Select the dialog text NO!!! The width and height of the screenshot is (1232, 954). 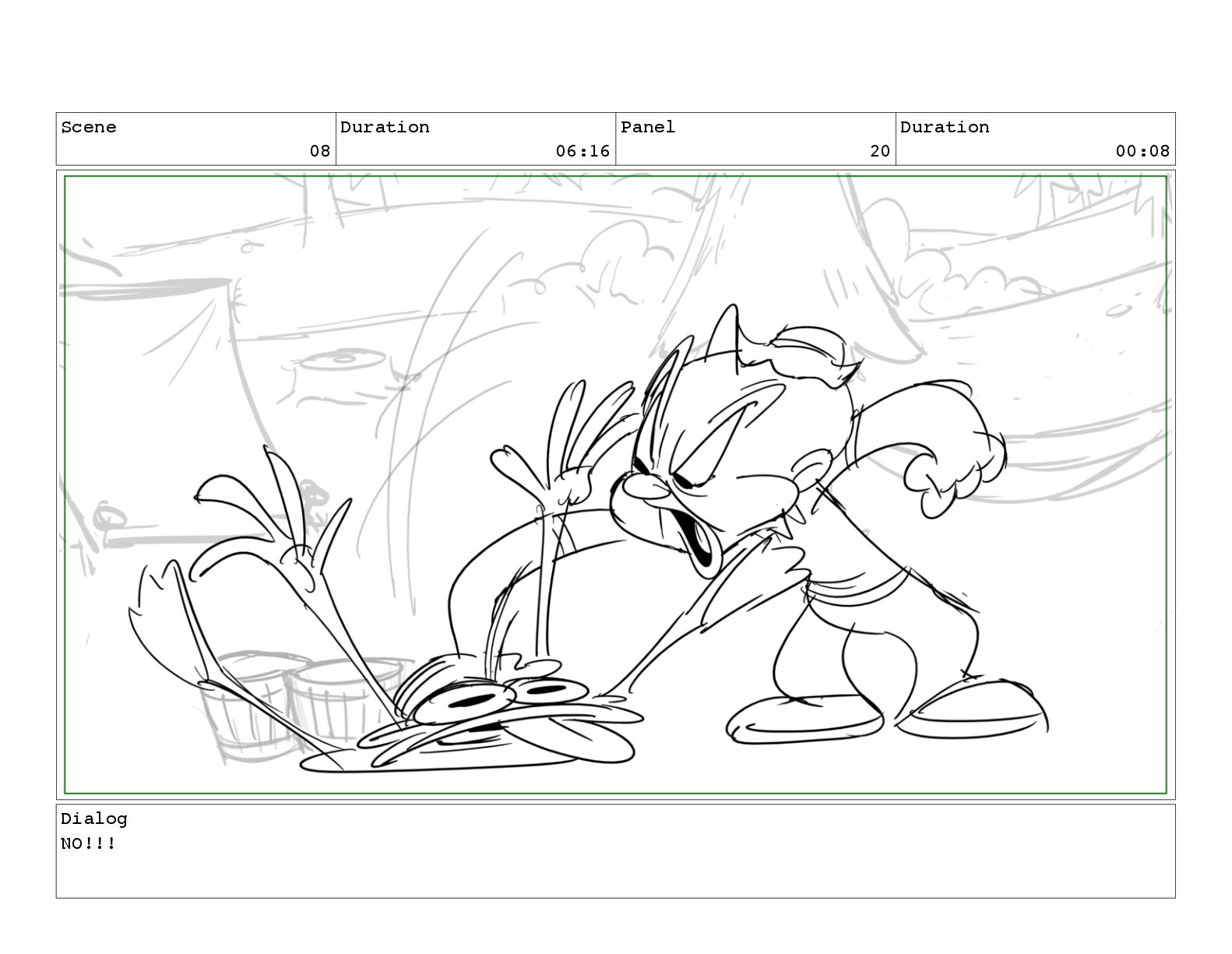coord(88,843)
